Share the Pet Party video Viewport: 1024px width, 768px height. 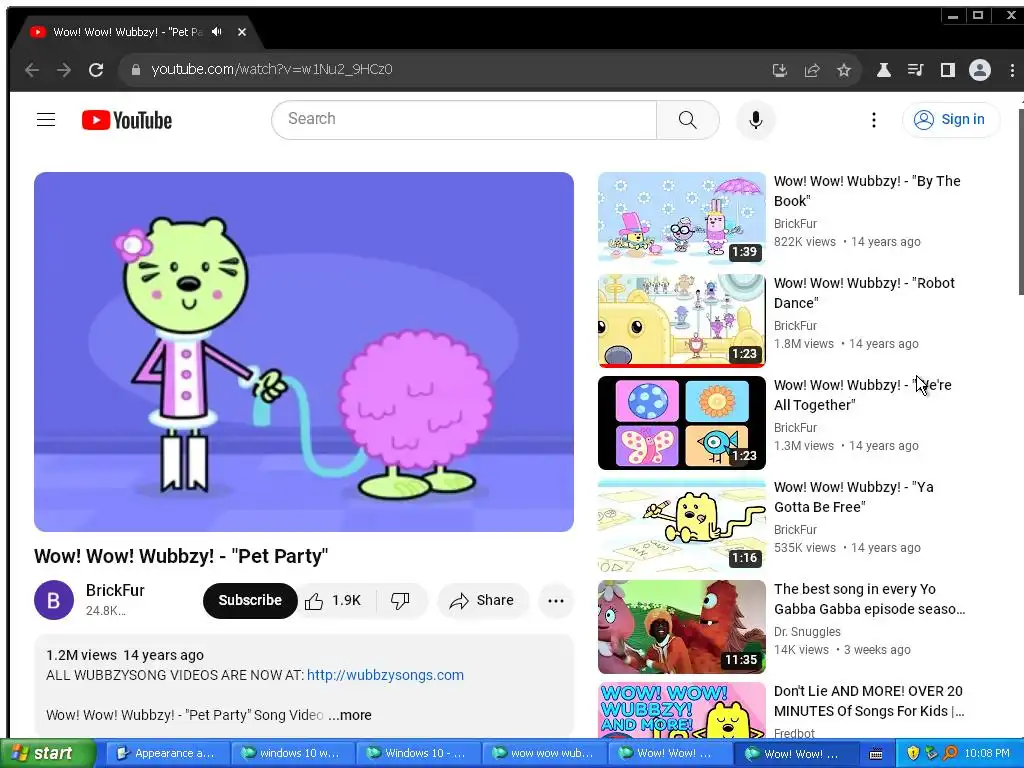(482, 600)
